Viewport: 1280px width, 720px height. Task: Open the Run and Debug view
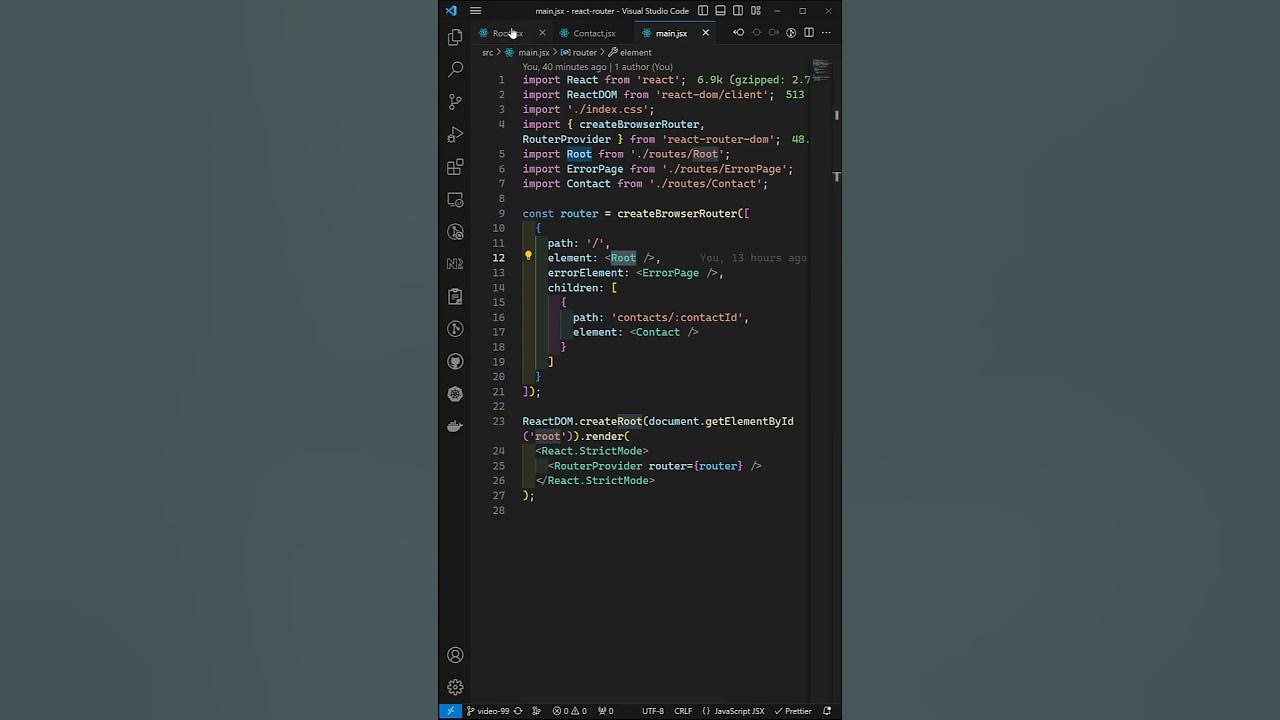click(x=455, y=134)
